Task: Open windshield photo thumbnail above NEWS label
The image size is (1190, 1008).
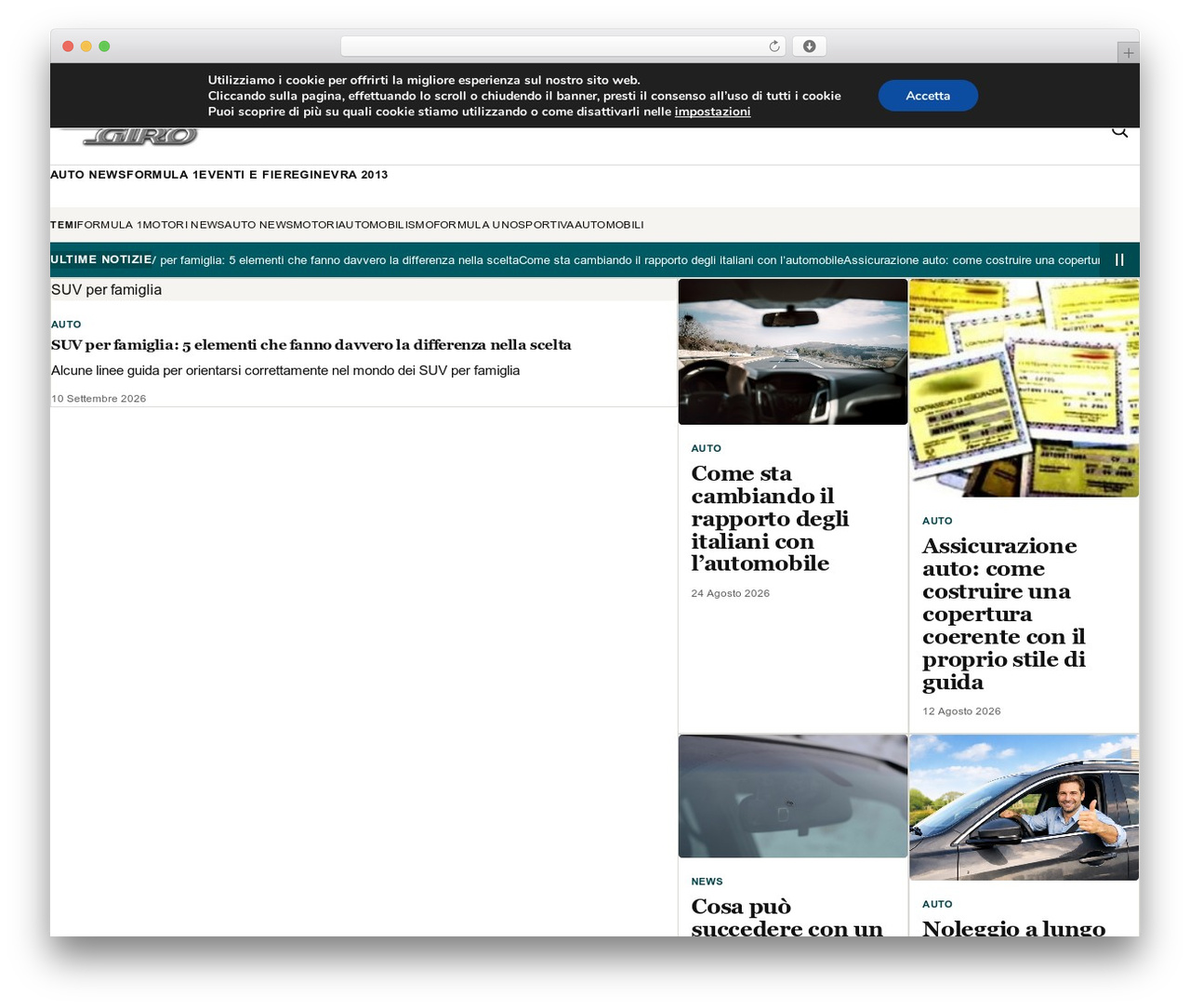Action: pos(793,796)
